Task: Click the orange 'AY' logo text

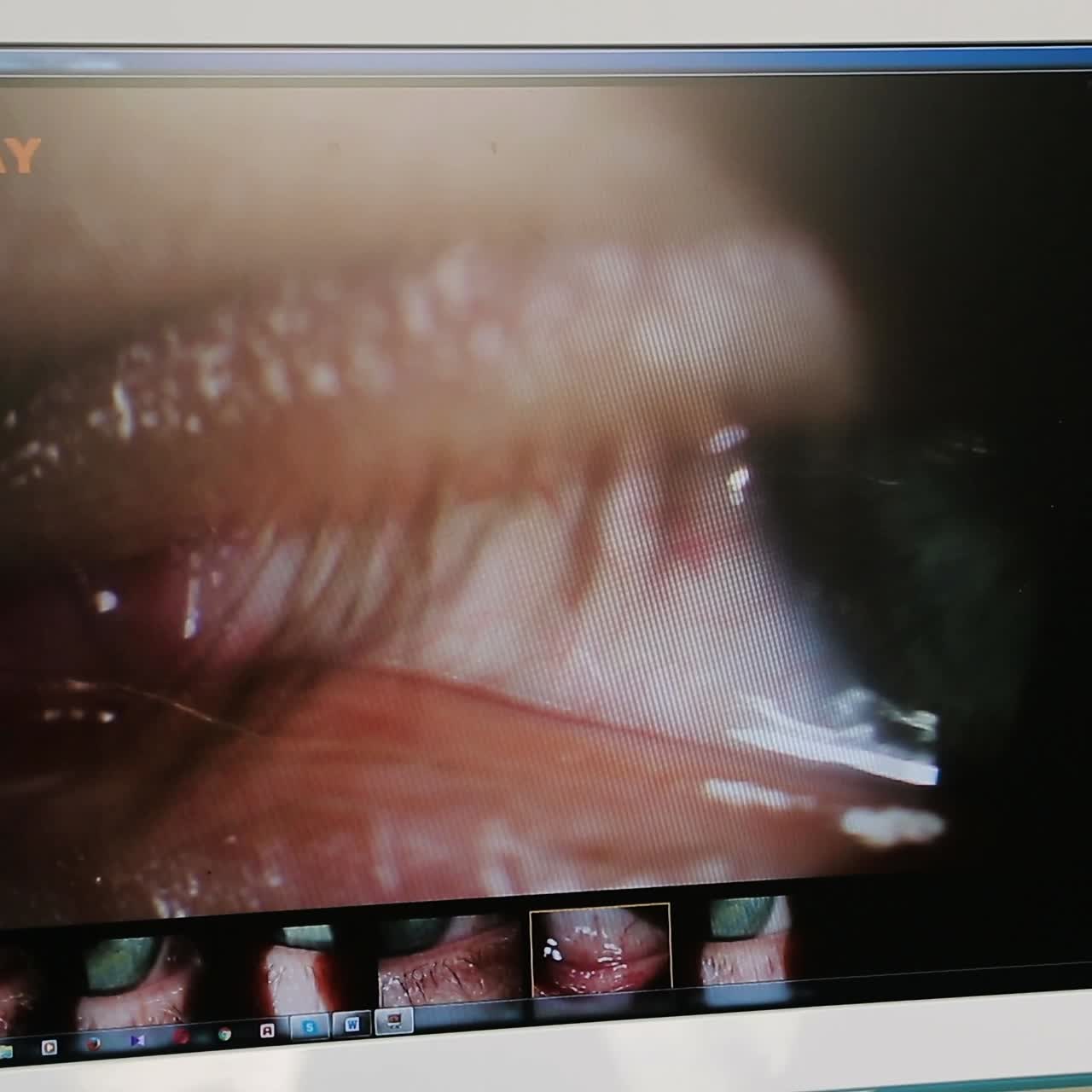Action: 19,156
